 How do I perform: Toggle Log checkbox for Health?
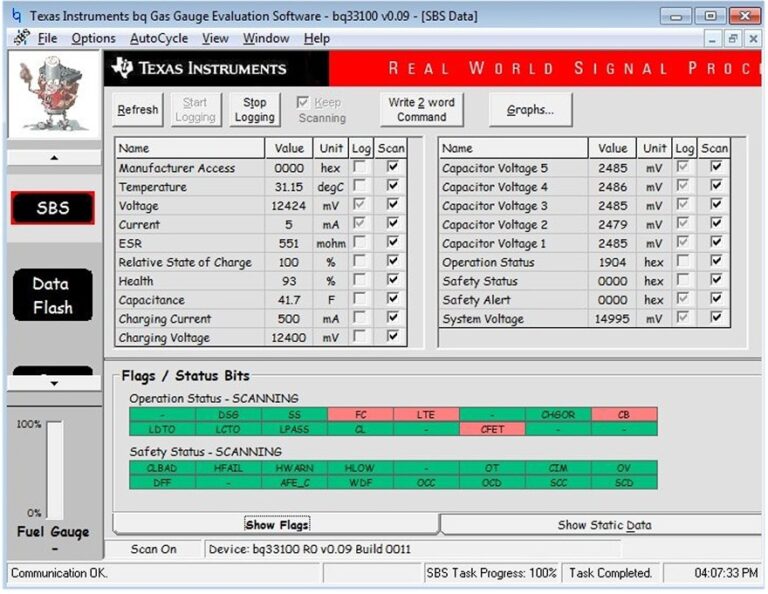[360, 280]
